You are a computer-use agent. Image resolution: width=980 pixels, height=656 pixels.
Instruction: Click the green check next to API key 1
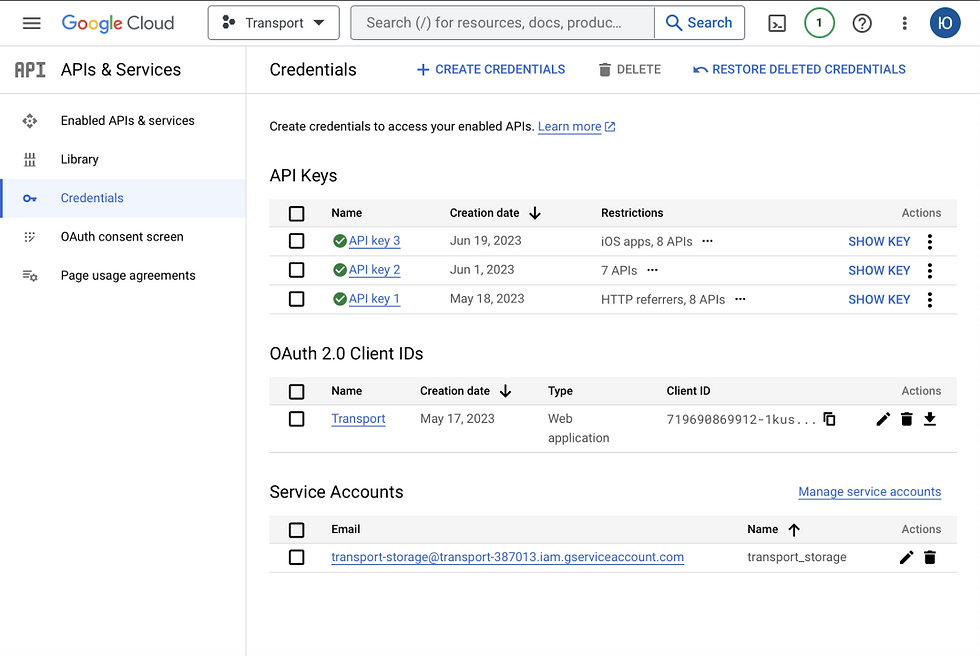point(339,299)
